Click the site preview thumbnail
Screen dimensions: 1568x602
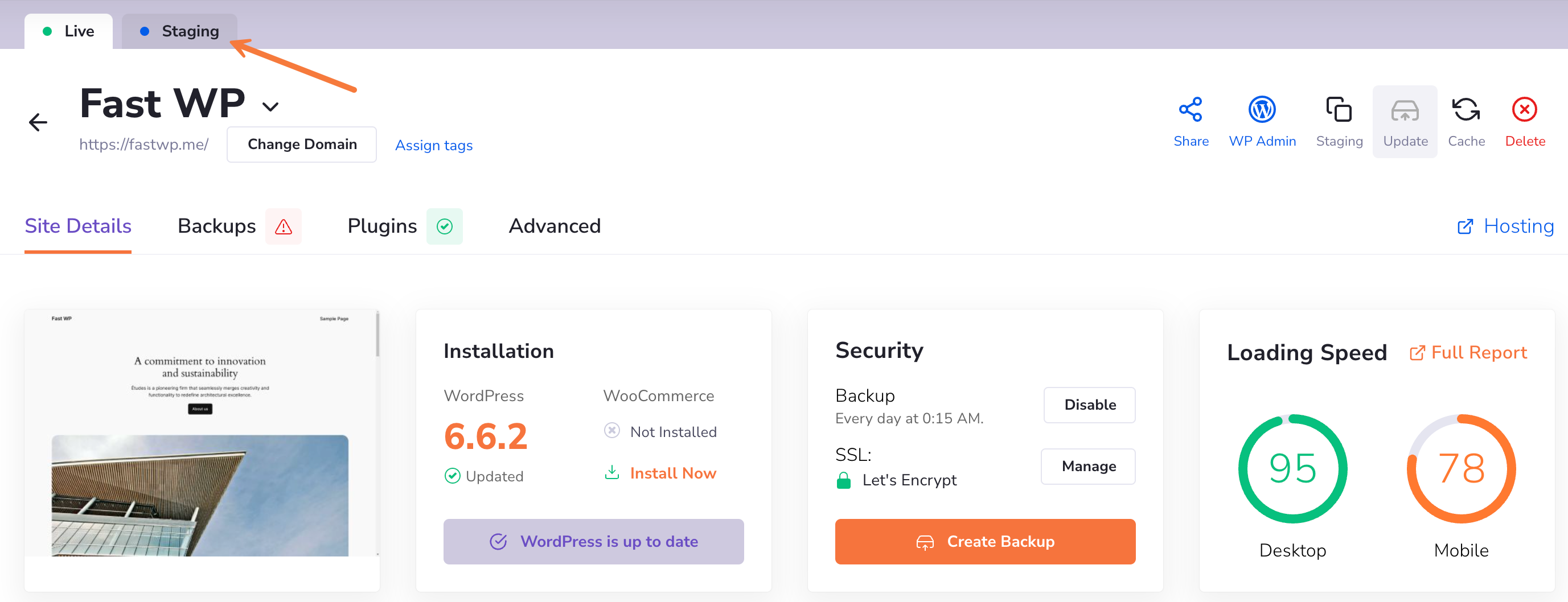pos(201,434)
